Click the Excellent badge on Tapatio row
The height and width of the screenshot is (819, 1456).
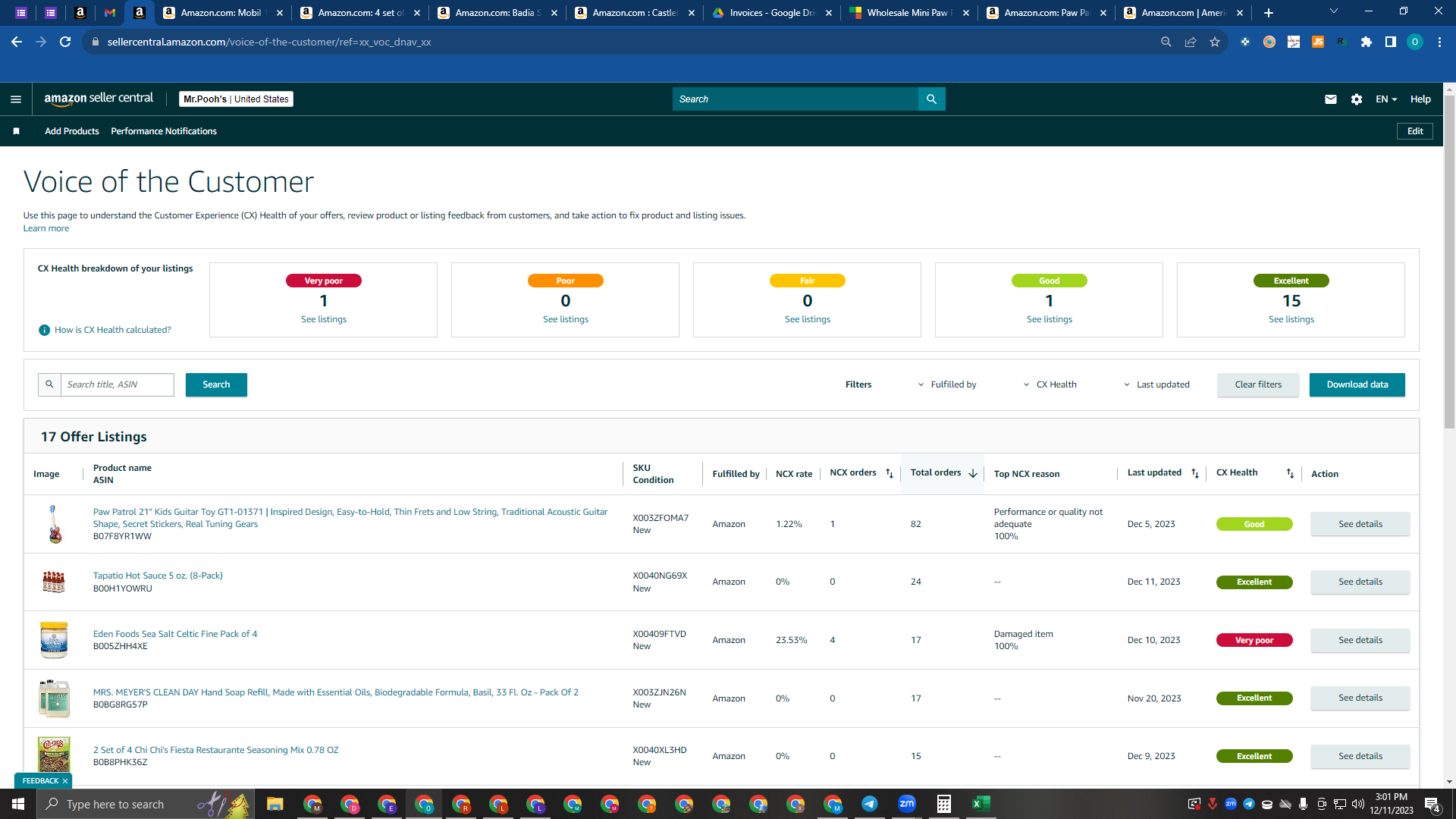pyautogui.click(x=1254, y=582)
